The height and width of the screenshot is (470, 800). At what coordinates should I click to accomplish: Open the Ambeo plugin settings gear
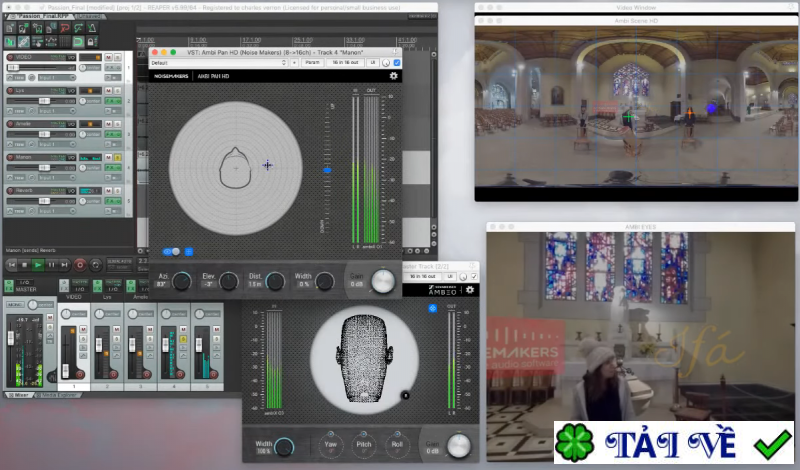tap(469, 290)
